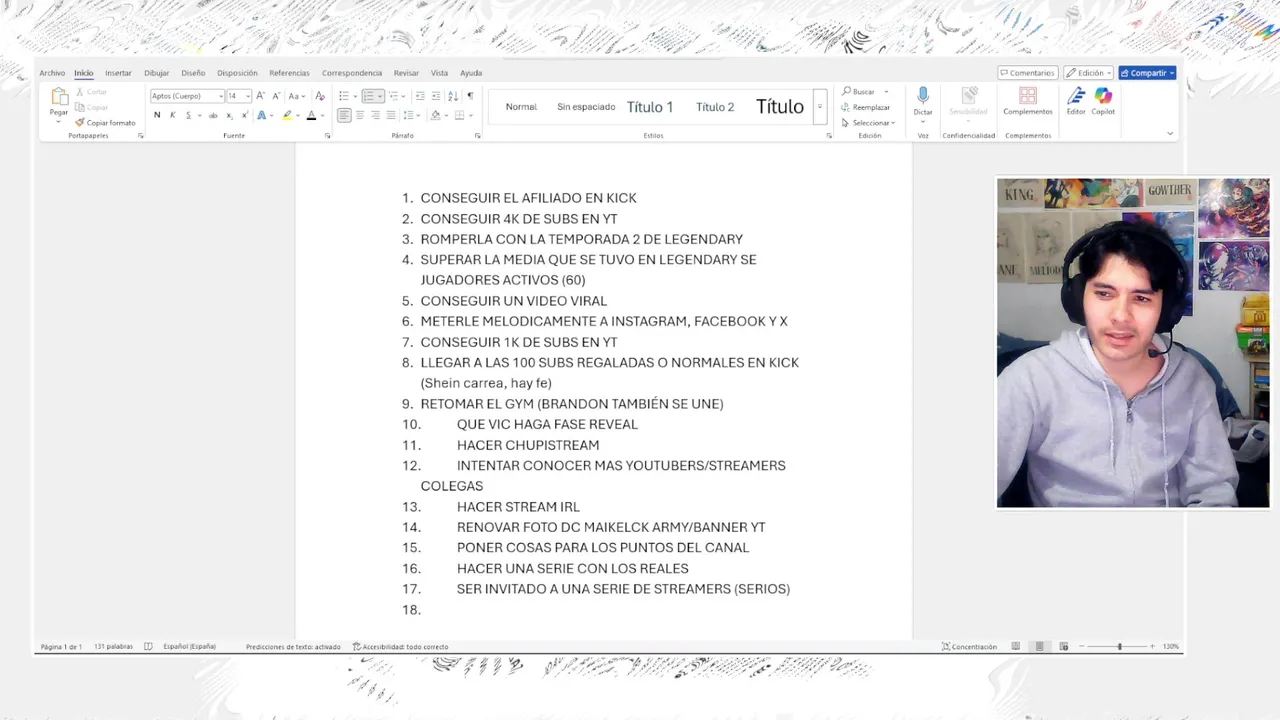Click the spelling book icon in status bar
Image resolution: width=1280 pixels, height=720 pixels.
(148, 647)
